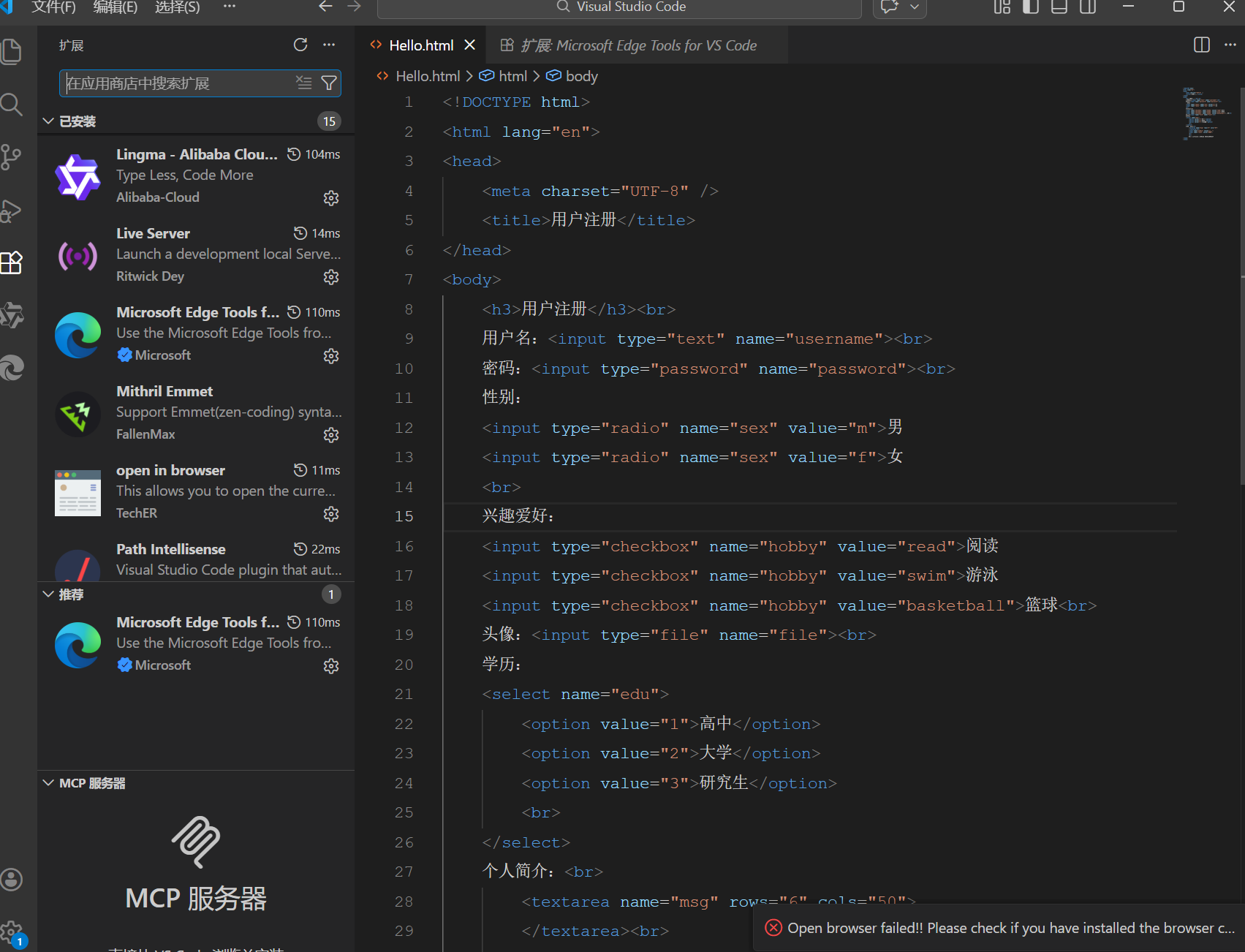Open Microsoft Edge Tools activity bar icon
This screenshot has width=1245, height=952.
(12, 368)
